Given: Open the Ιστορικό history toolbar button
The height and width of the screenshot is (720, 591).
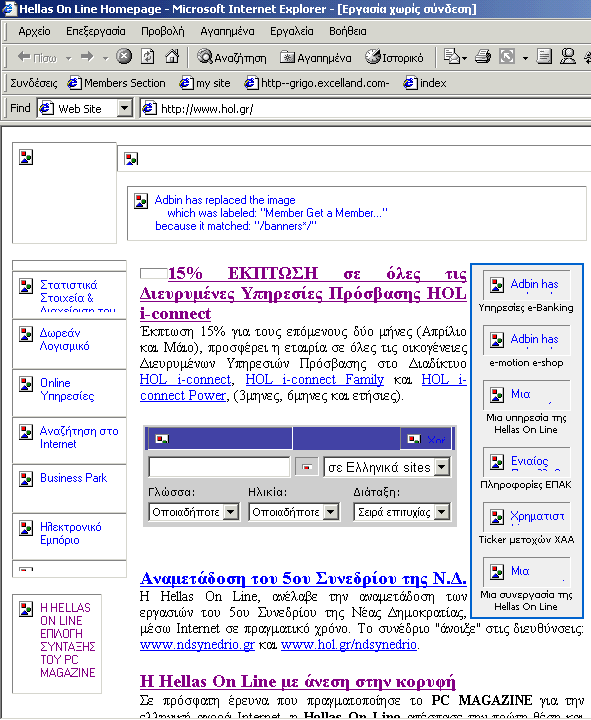Looking at the screenshot, I should tap(394, 57).
